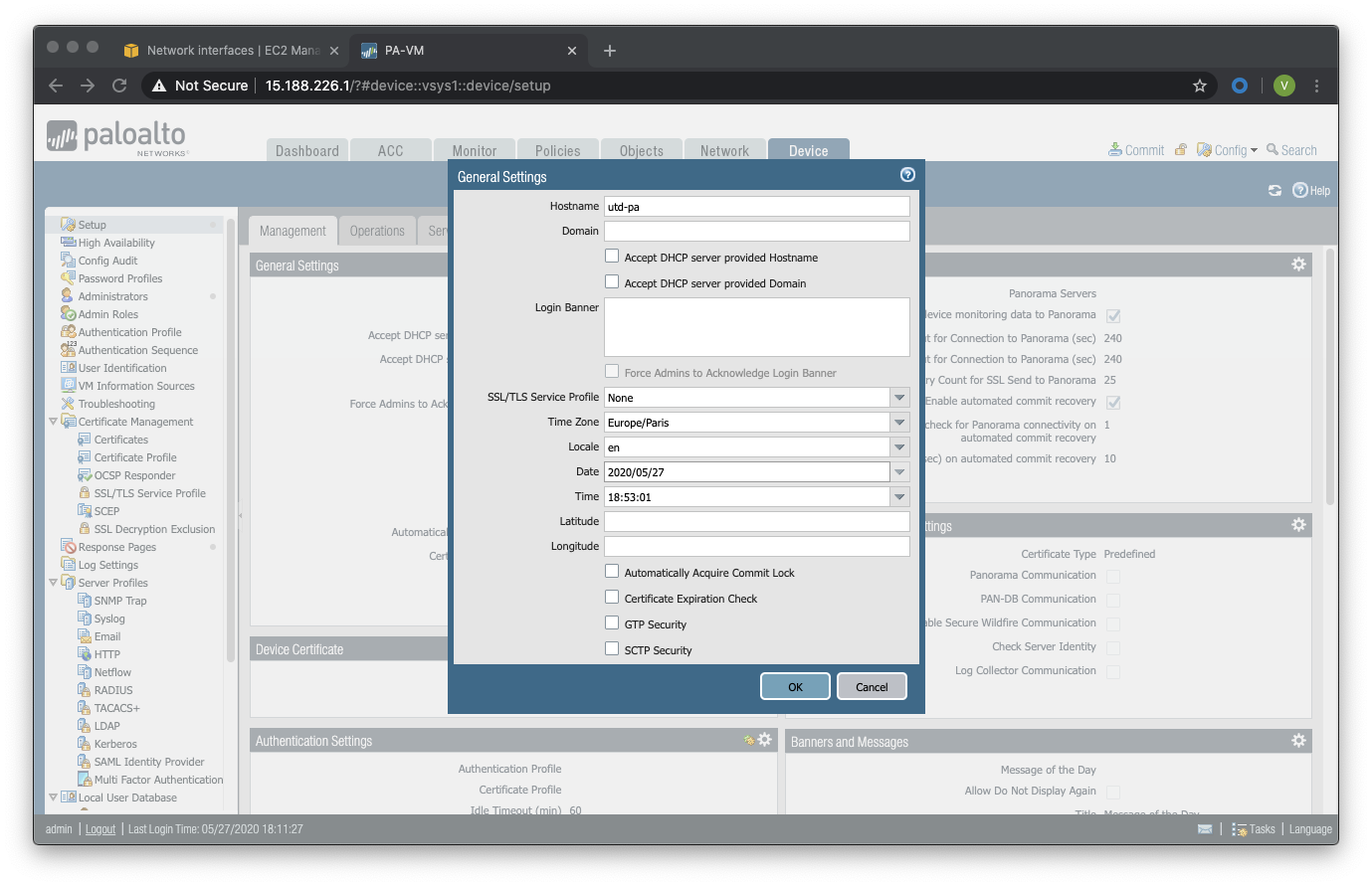This screenshot has width=1372, height=886.
Task: Bookmark the page with the star icon
Action: tap(1200, 86)
